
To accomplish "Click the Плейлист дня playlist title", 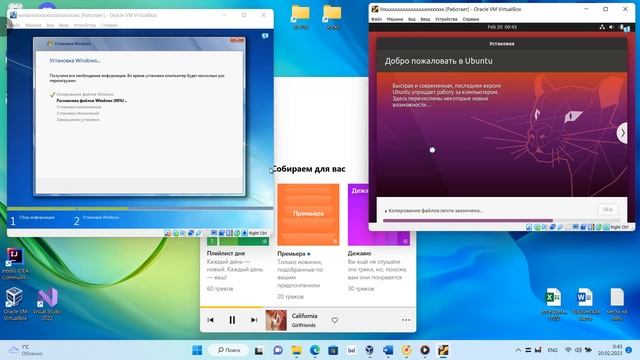I will tap(225, 253).
